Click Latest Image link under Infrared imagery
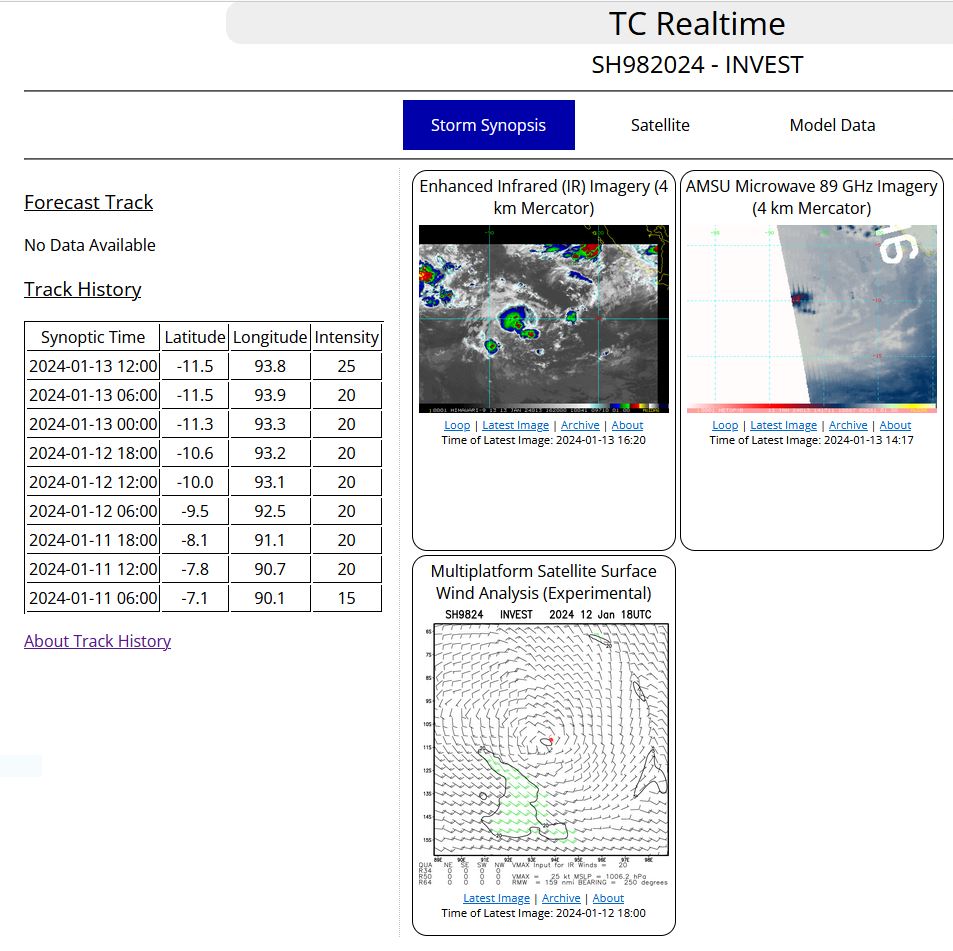 click(515, 425)
